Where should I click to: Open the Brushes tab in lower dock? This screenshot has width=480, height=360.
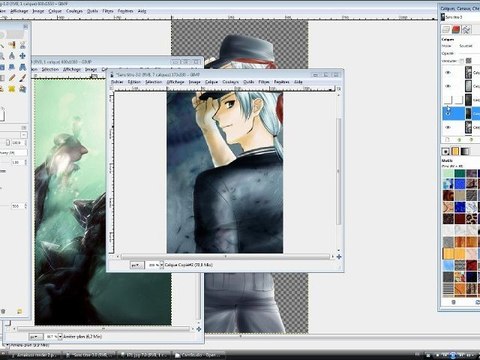pyautogui.click(x=446, y=152)
